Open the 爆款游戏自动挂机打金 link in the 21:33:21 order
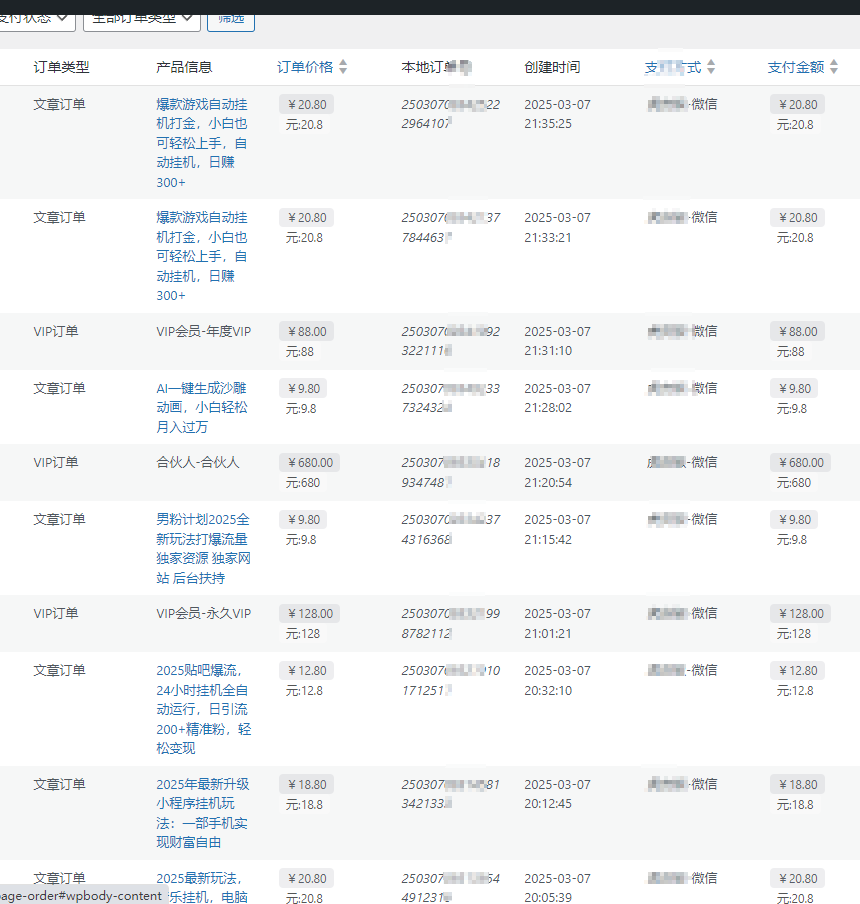 click(202, 256)
